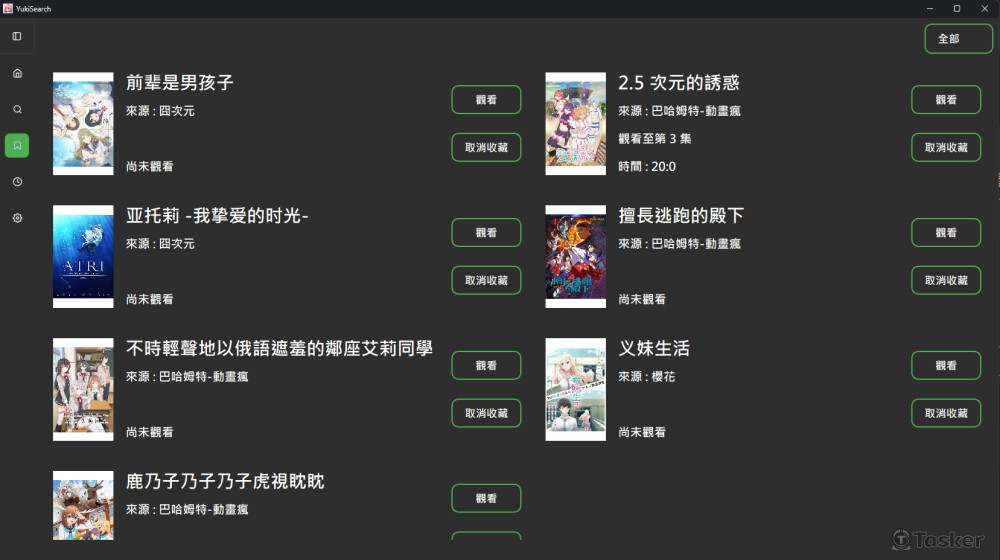This screenshot has width=1000, height=560.
Task: Click 觀看 for 2.5 次元的誘惑
Action: [946, 99]
